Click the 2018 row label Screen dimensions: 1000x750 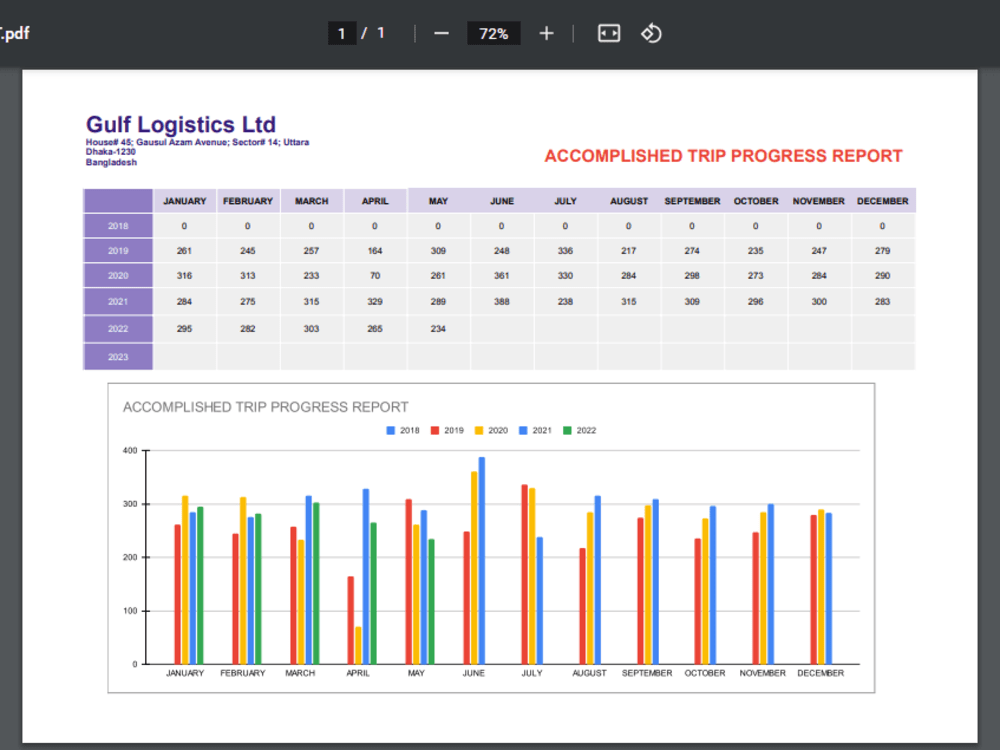(x=118, y=226)
